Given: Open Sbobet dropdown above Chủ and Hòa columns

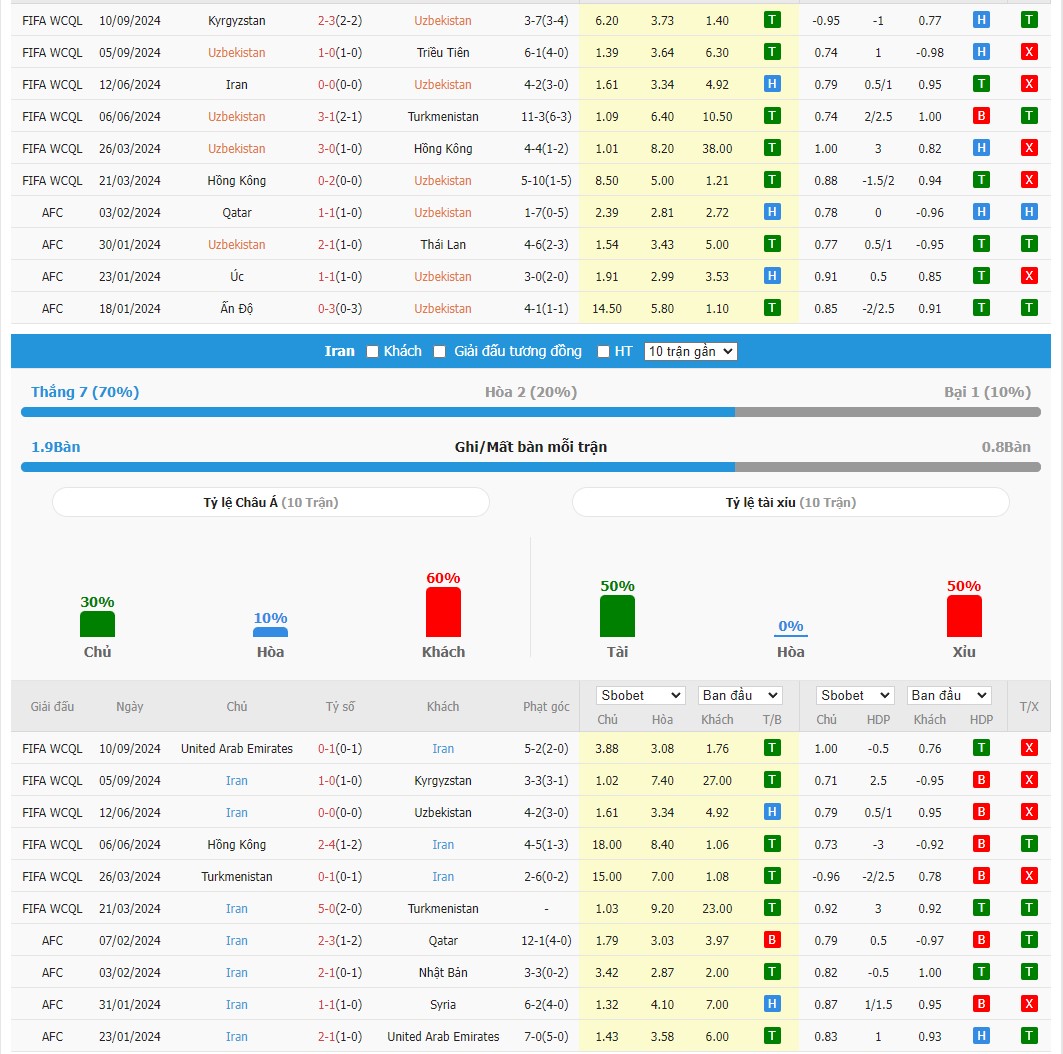Looking at the screenshot, I should click(641, 695).
